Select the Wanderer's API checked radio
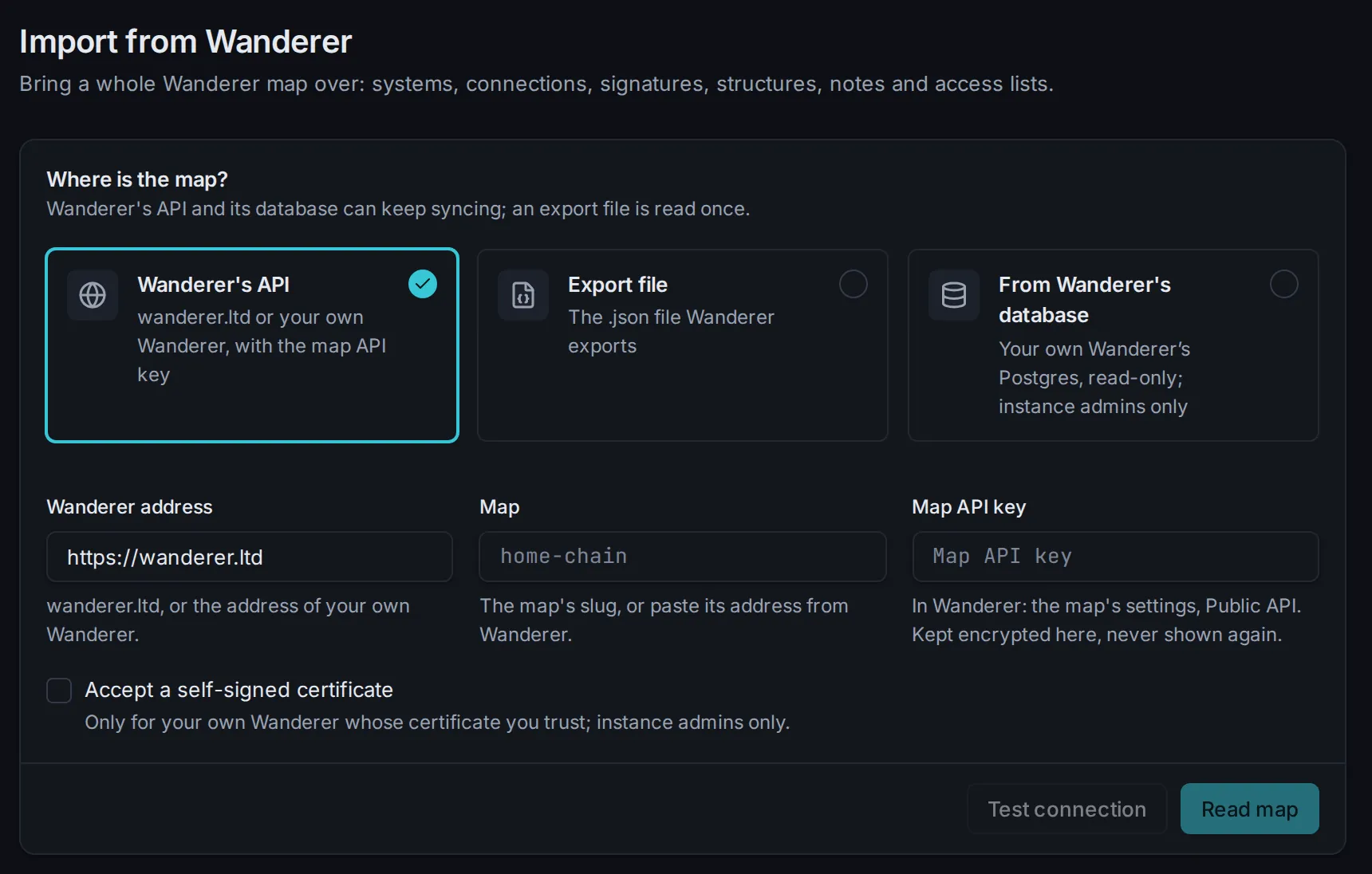1372x874 pixels. click(423, 284)
